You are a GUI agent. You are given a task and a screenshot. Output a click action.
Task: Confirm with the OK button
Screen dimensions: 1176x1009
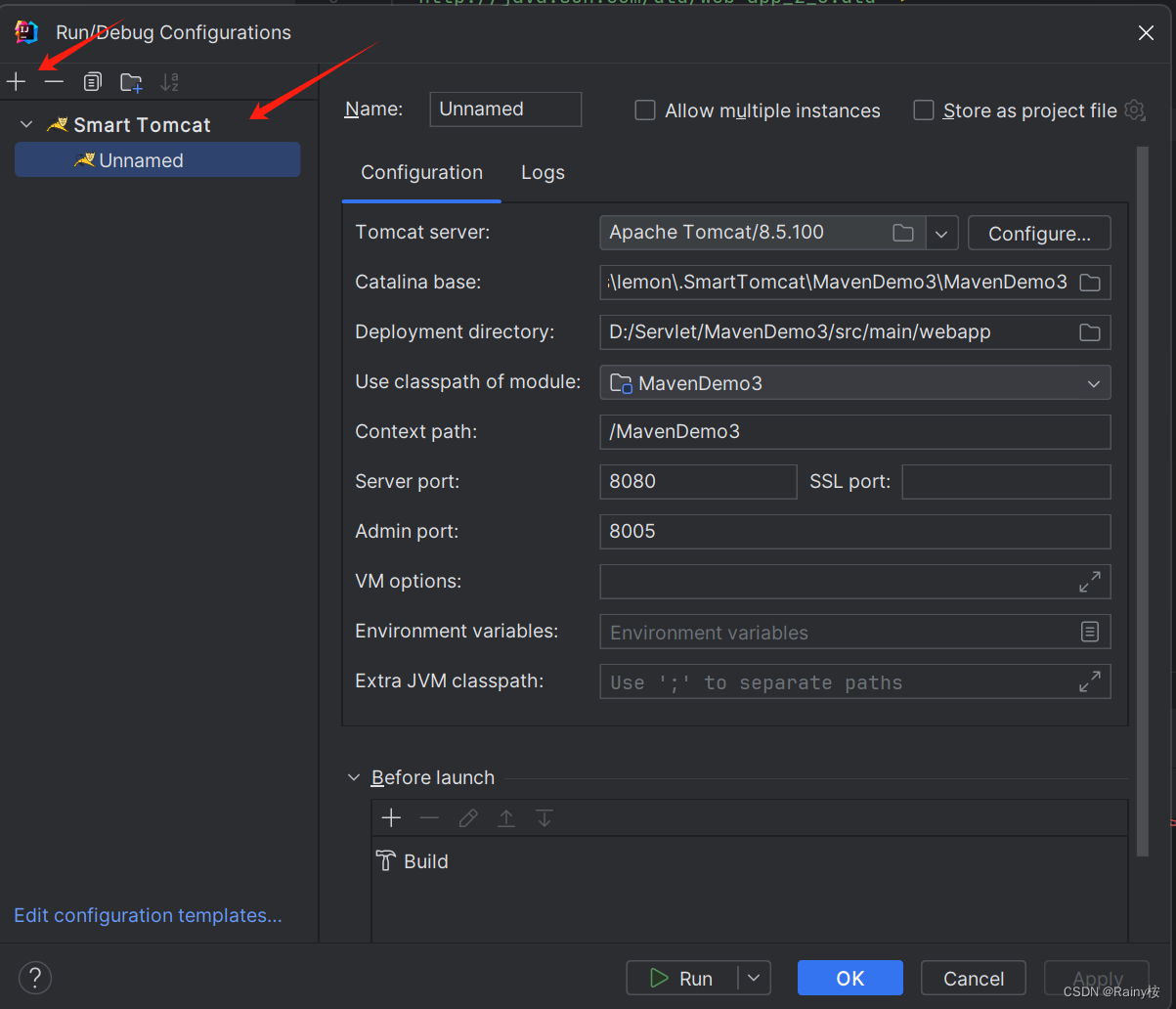coord(850,978)
